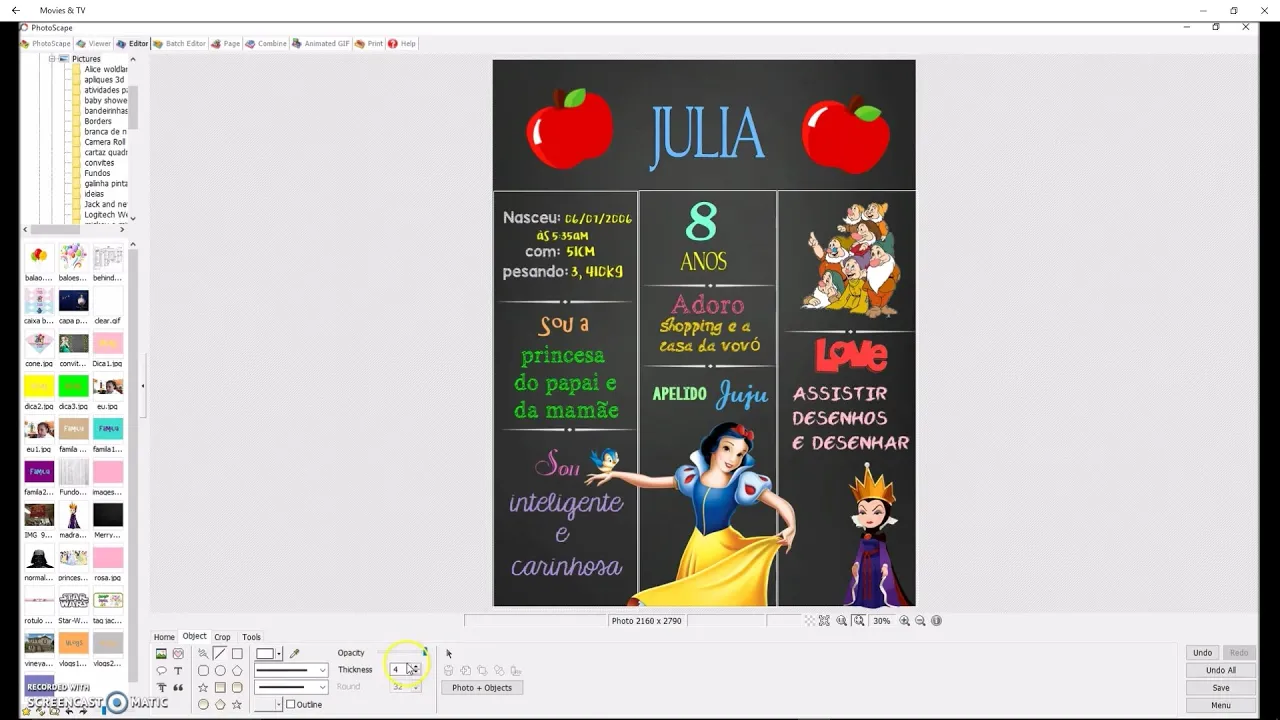Viewport: 1280px width, 720px height.
Task: Open the Combine tab
Action: point(266,44)
